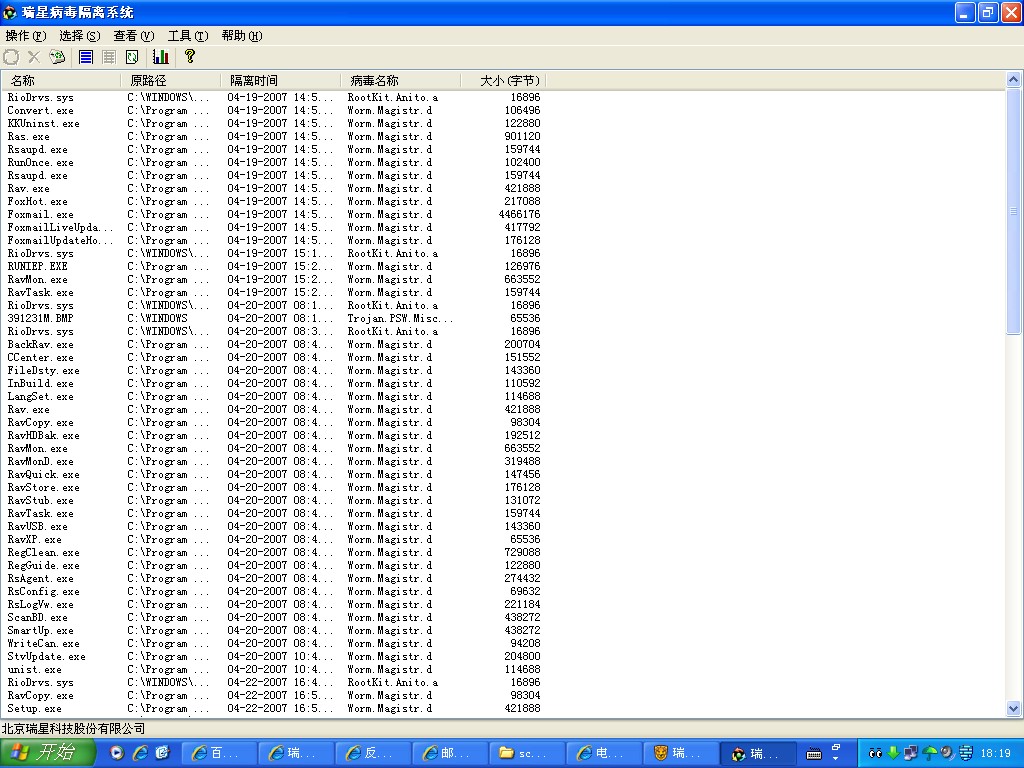Select the KKUninst.exe row
1024x768 pixels.
274,123
